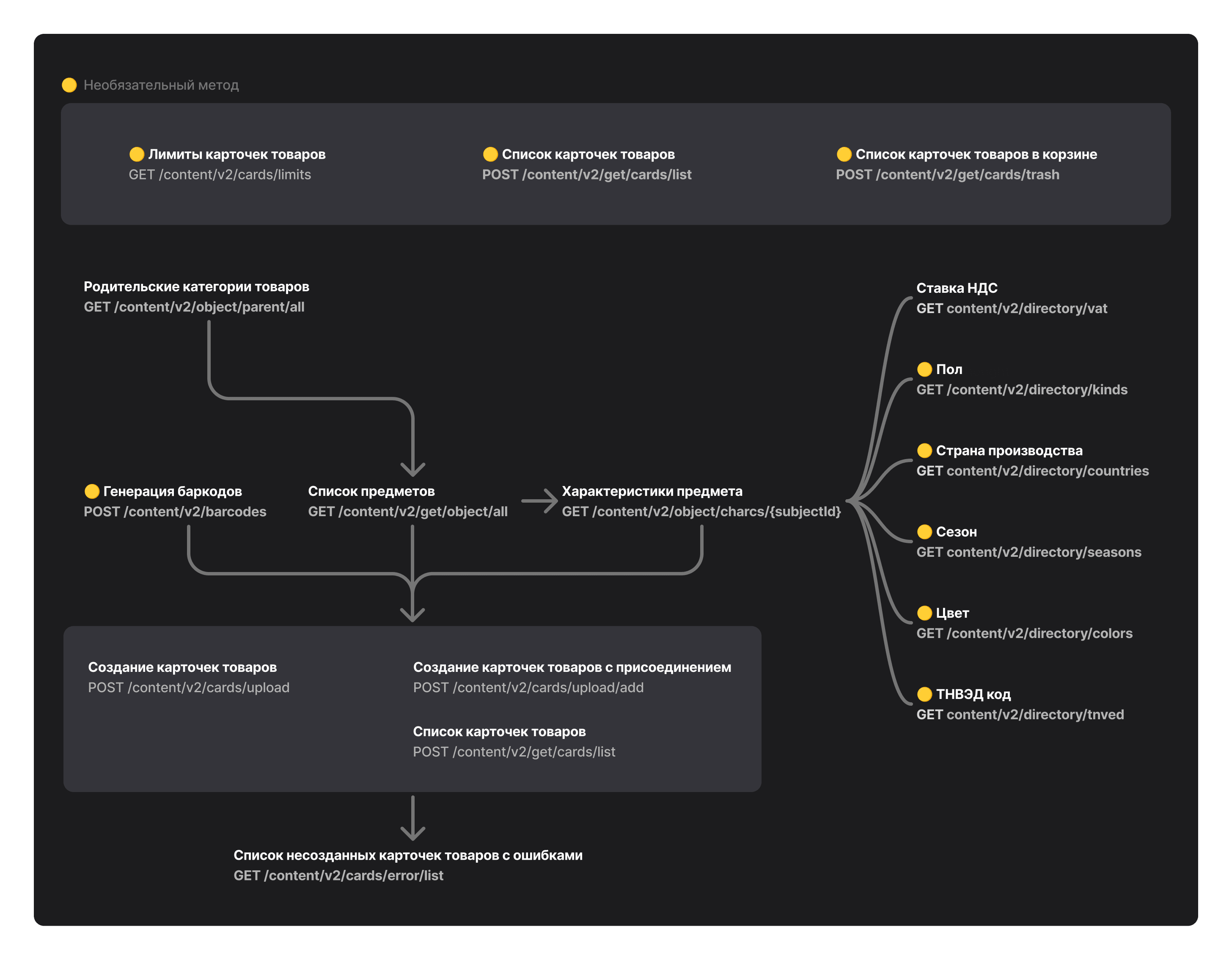Click the yellow dot next to ТНВЭД код
Screen dimensions: 1232x960
[x=924, y=694]
